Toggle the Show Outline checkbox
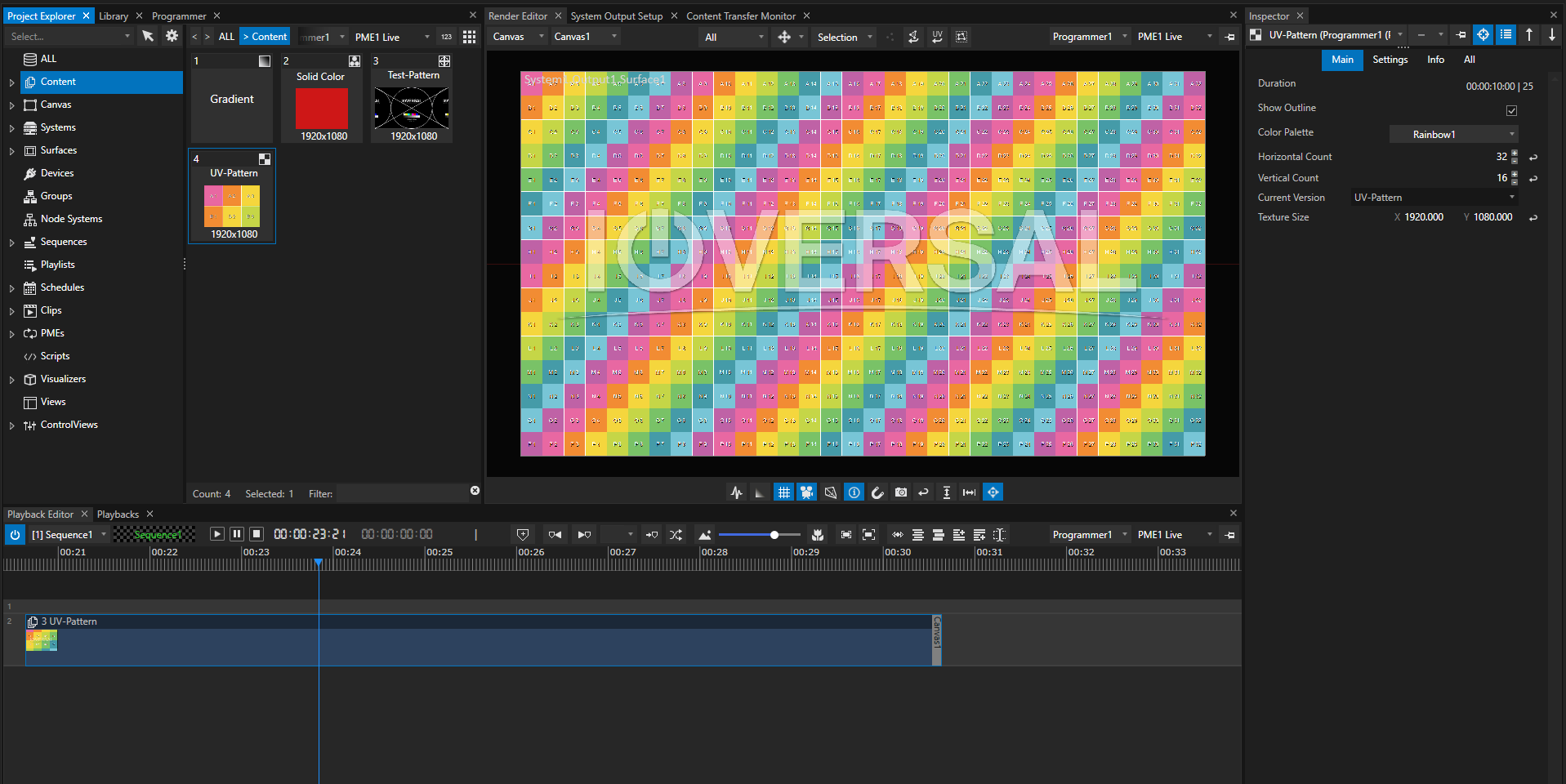 tap(1511, 110)
